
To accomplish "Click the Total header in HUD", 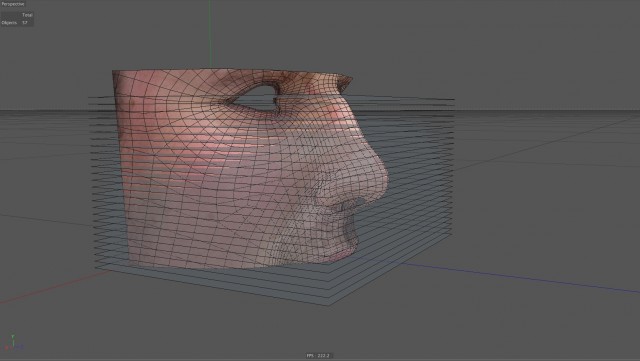I will tap(27, 15).
